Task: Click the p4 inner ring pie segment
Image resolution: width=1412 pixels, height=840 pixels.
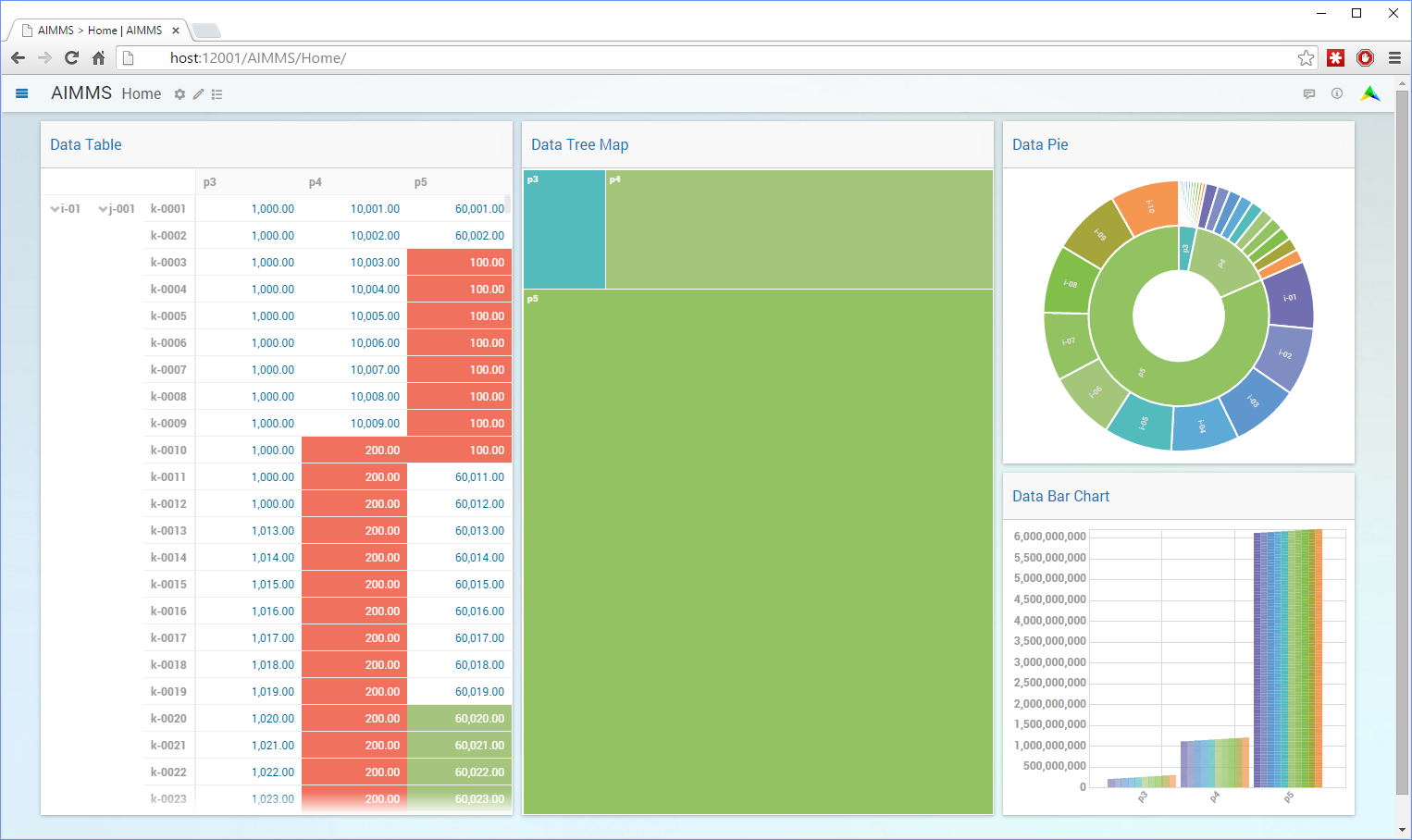Action: click(x=1223, y=262)
